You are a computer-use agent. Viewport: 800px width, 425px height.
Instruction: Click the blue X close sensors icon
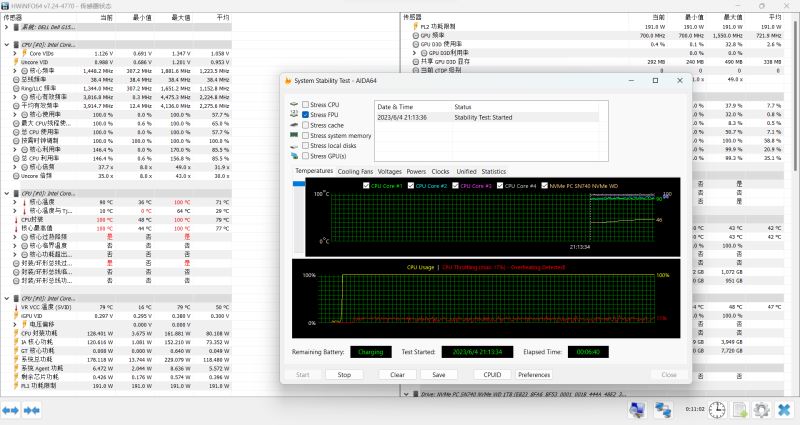pos(784,409)
